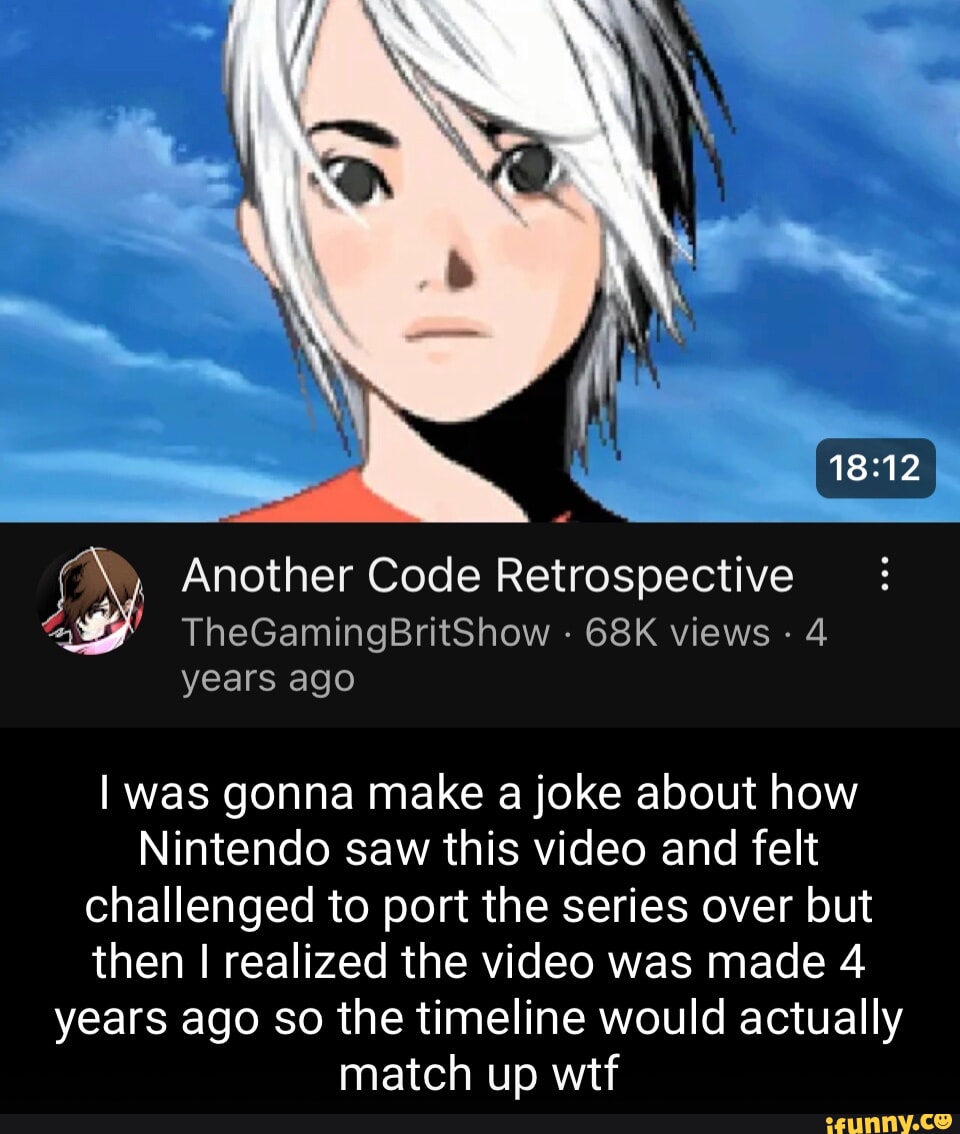Click the 18:12 video duration badge
Viewport: 960px width, 1134px height.
[x=875, y=468]
